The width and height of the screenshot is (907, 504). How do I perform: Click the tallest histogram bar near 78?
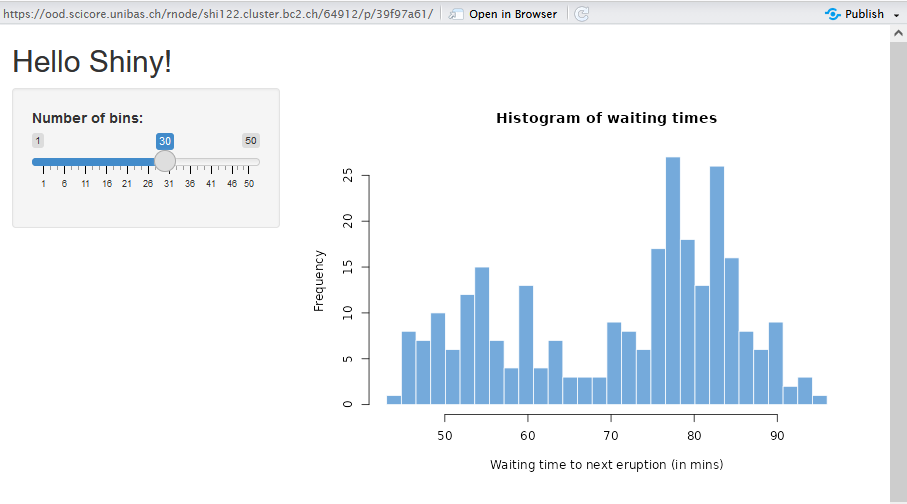click(x=673, y=280)
